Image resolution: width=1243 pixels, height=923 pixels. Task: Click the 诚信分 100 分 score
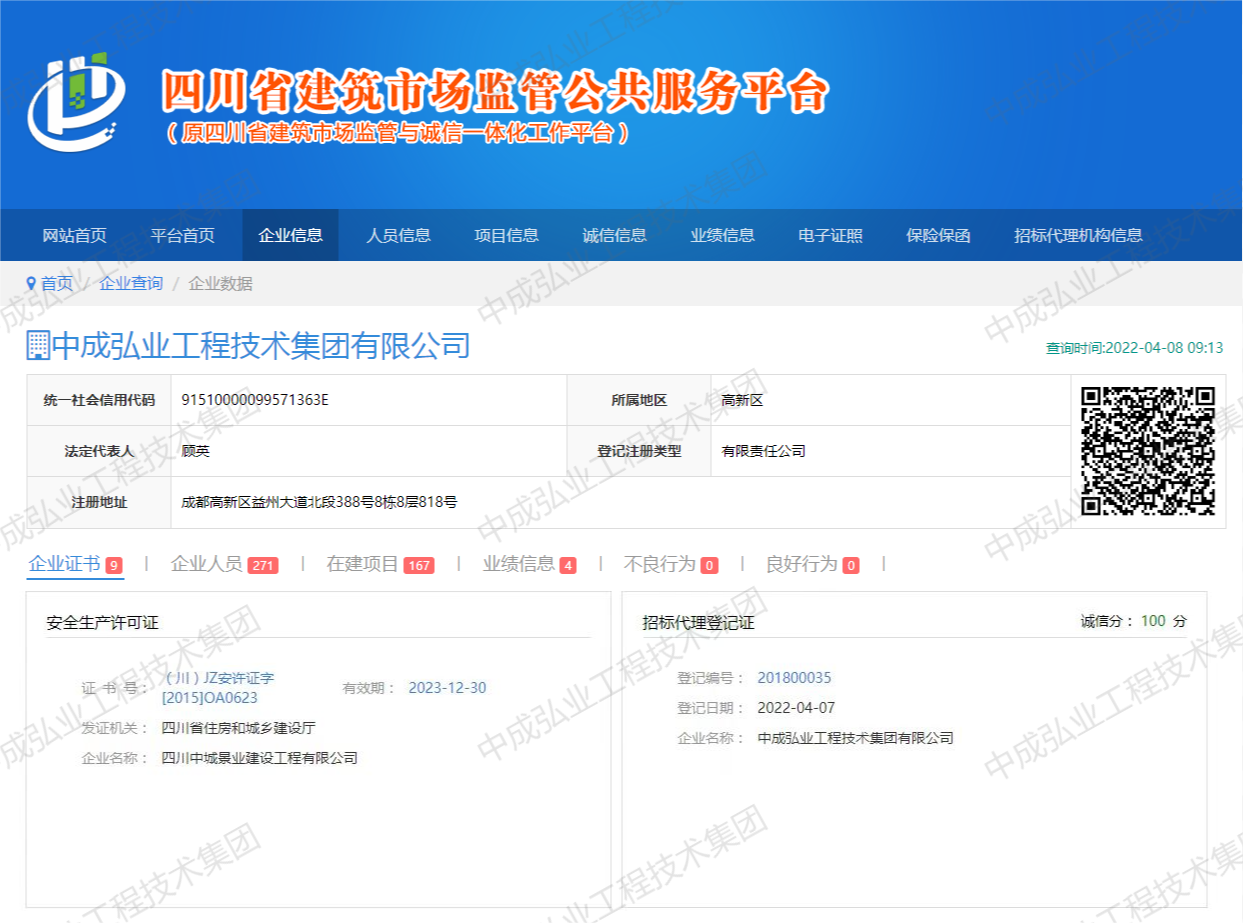coord(1134,621)
